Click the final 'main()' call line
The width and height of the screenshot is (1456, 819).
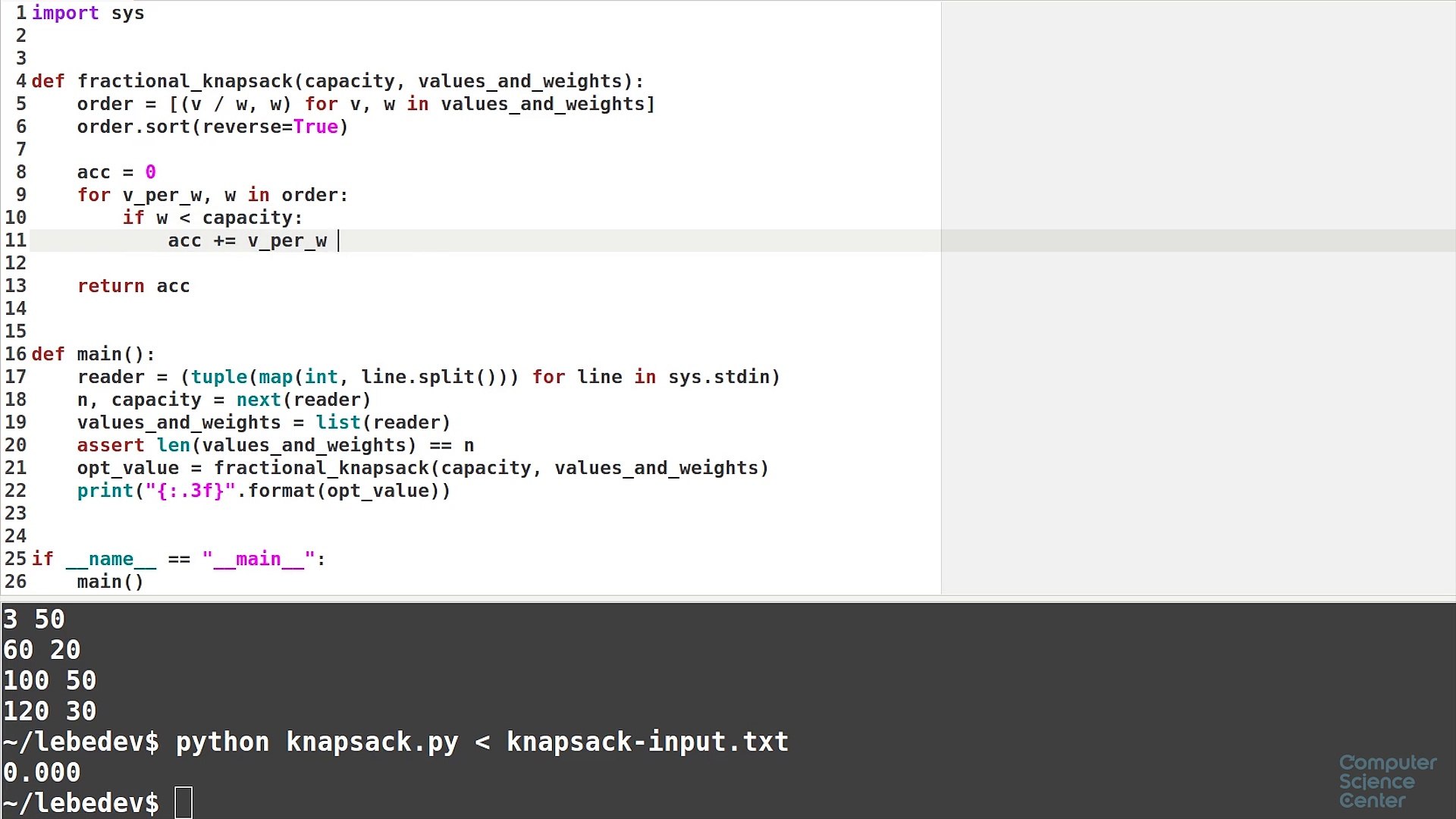click(110, 582)
